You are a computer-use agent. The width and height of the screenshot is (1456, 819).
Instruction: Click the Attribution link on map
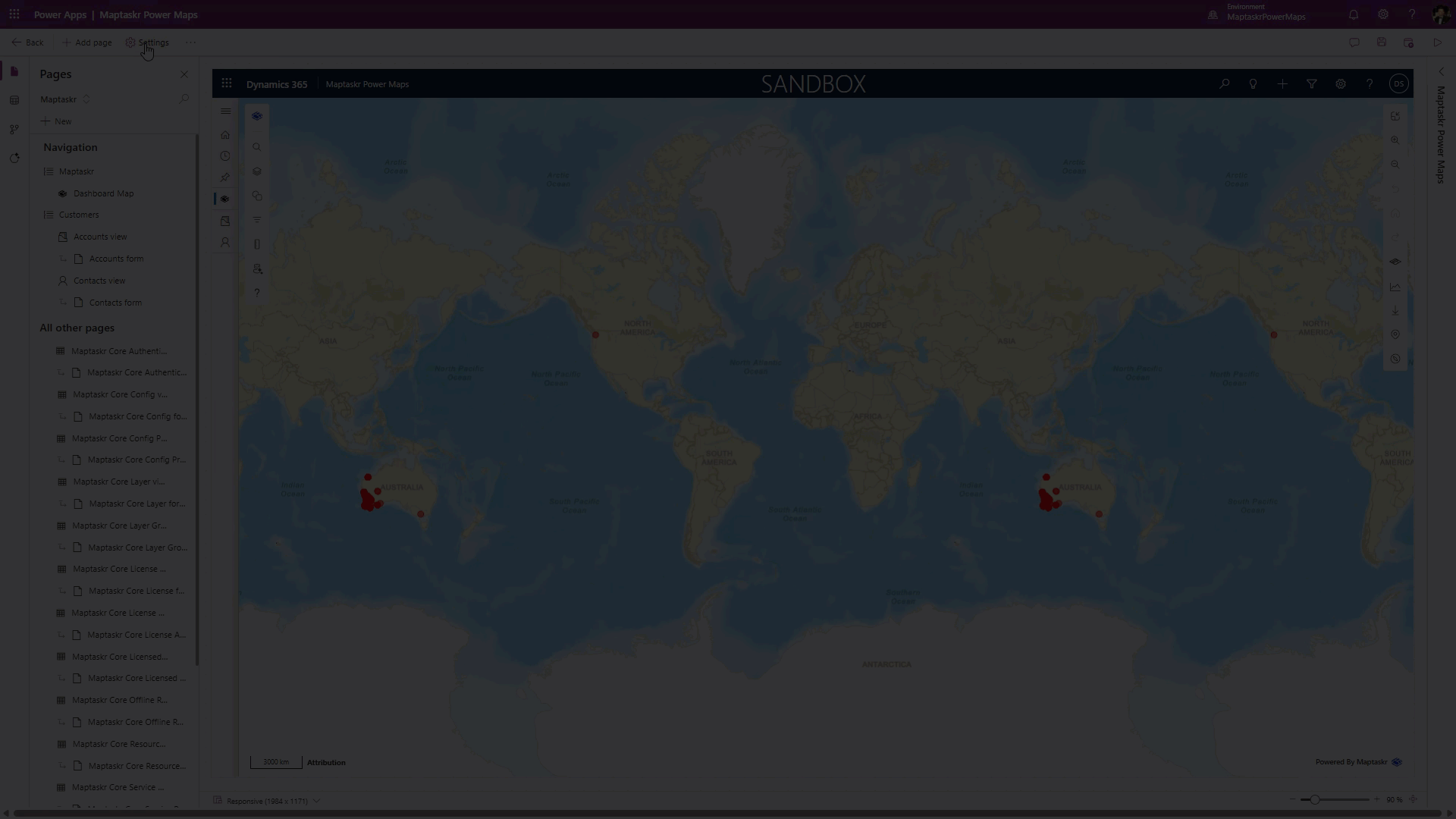(x=326, y=762)
